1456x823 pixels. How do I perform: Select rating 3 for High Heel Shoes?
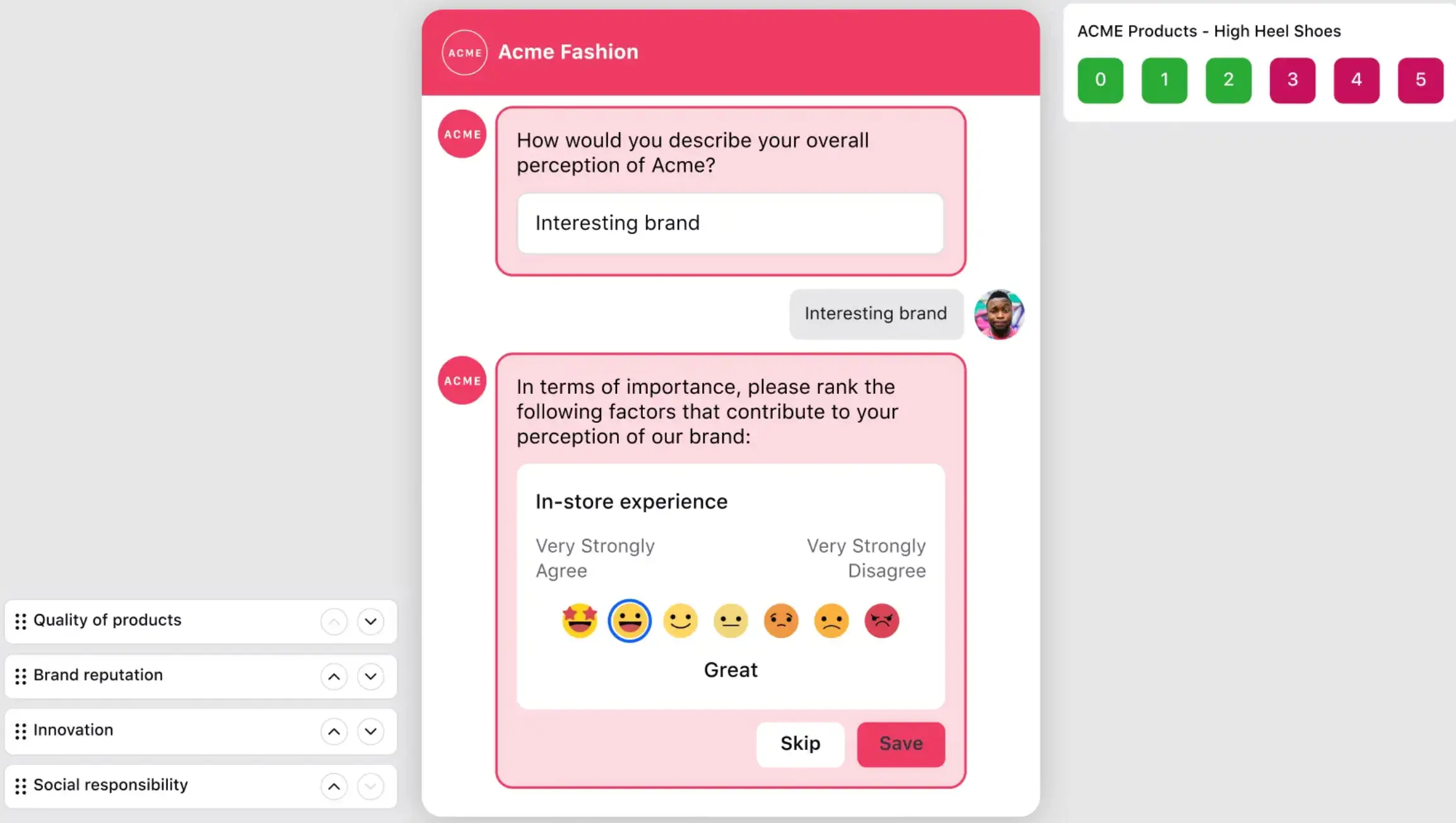point(1293,80)
